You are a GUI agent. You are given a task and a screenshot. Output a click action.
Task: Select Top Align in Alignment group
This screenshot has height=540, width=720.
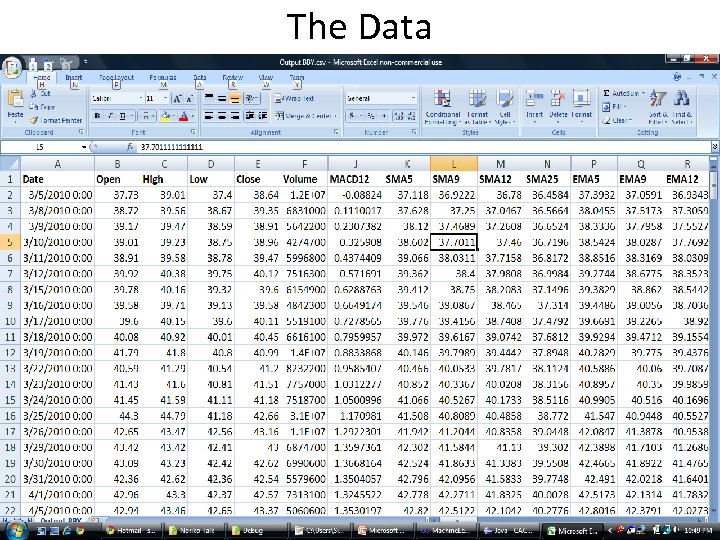(x=209, y=98)
